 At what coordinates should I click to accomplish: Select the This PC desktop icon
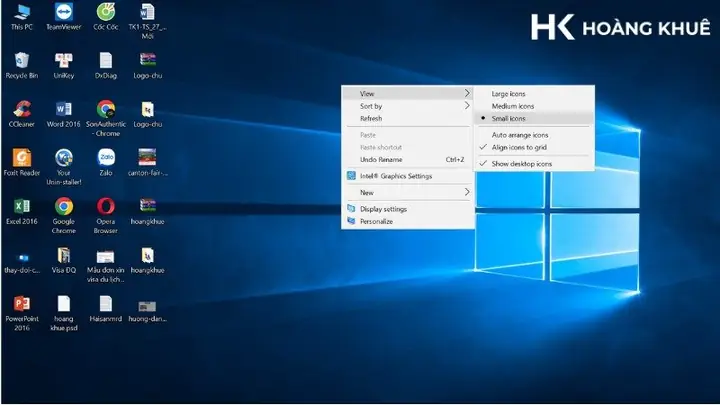pyautogui.click(x=22, y=17)
